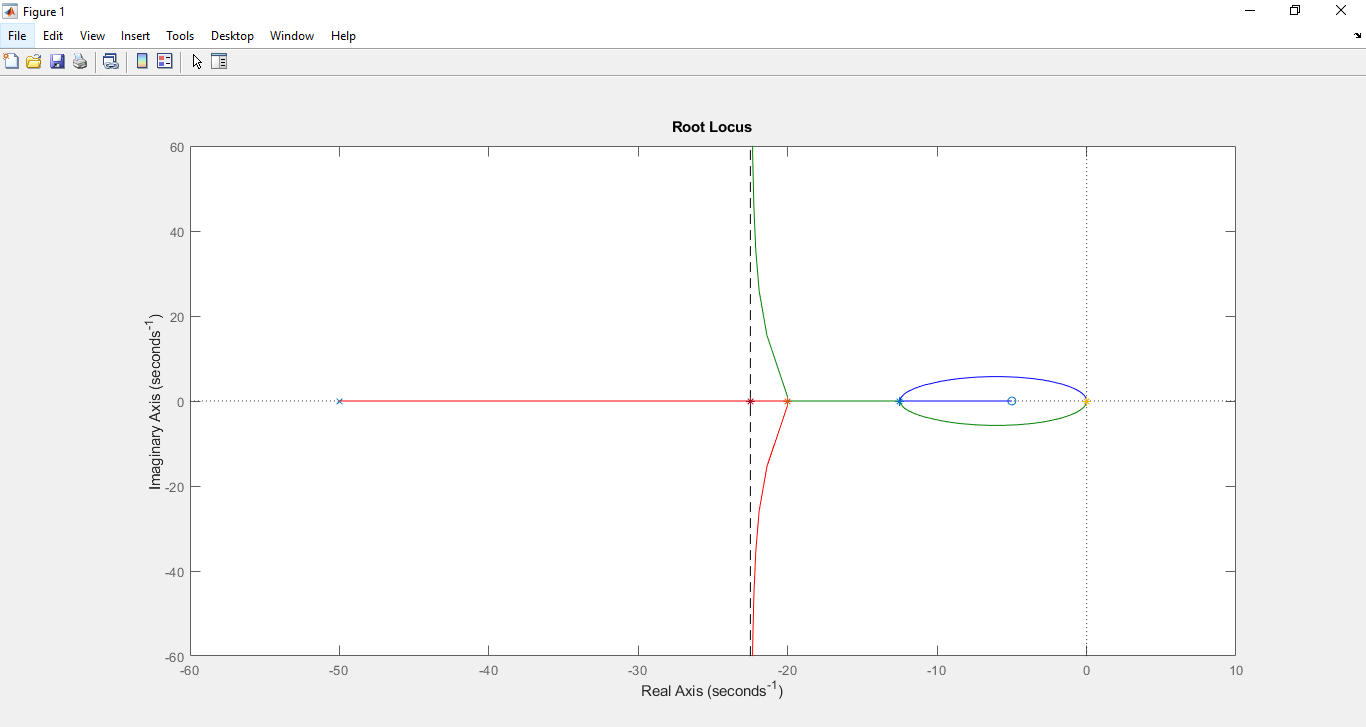Screen dimensions: 1366x727
Task: Click the y-axis tick label -40
Action: 174,572
